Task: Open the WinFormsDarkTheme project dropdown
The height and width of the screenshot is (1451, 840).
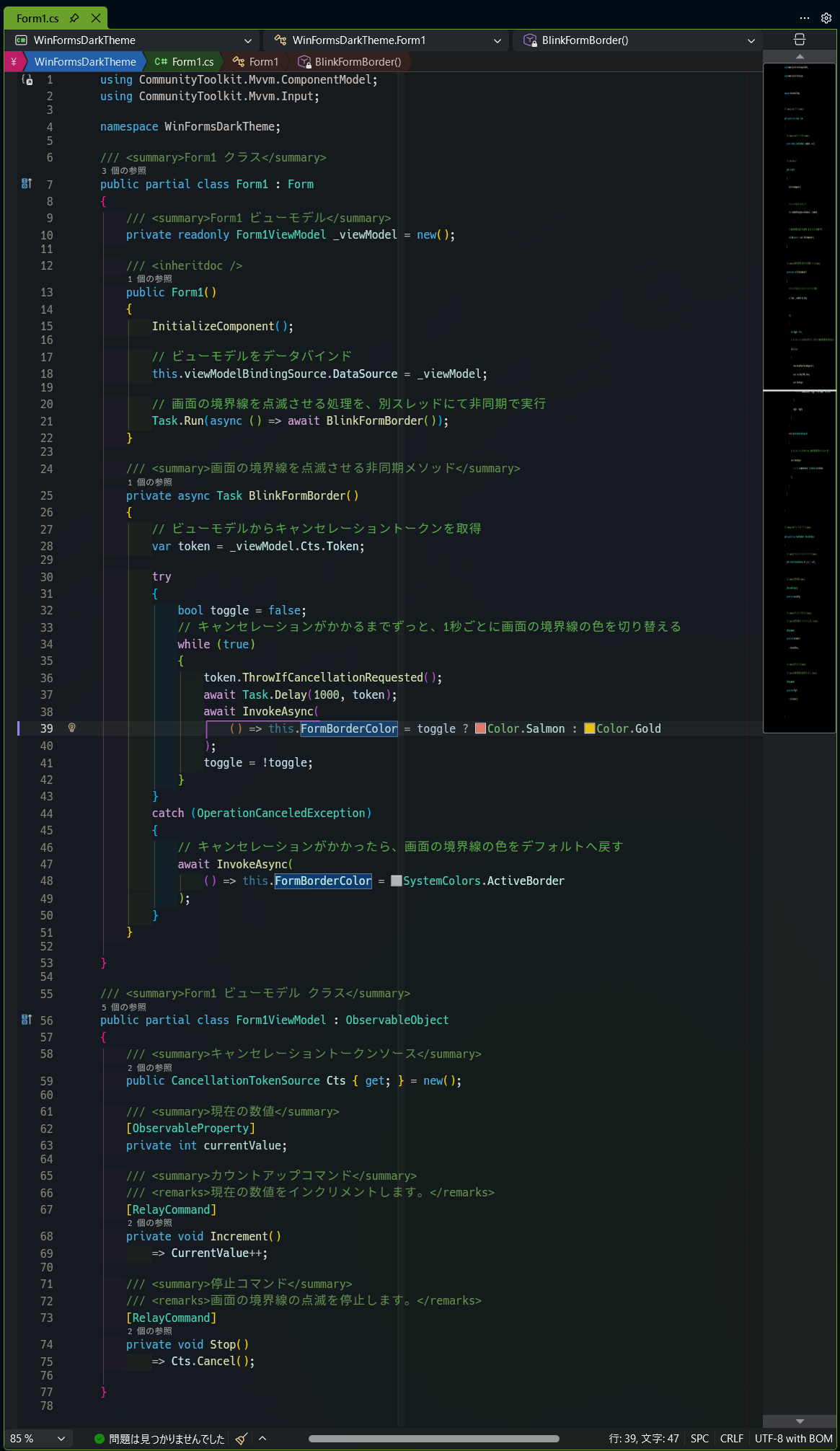Action: [x=134, y=40]
